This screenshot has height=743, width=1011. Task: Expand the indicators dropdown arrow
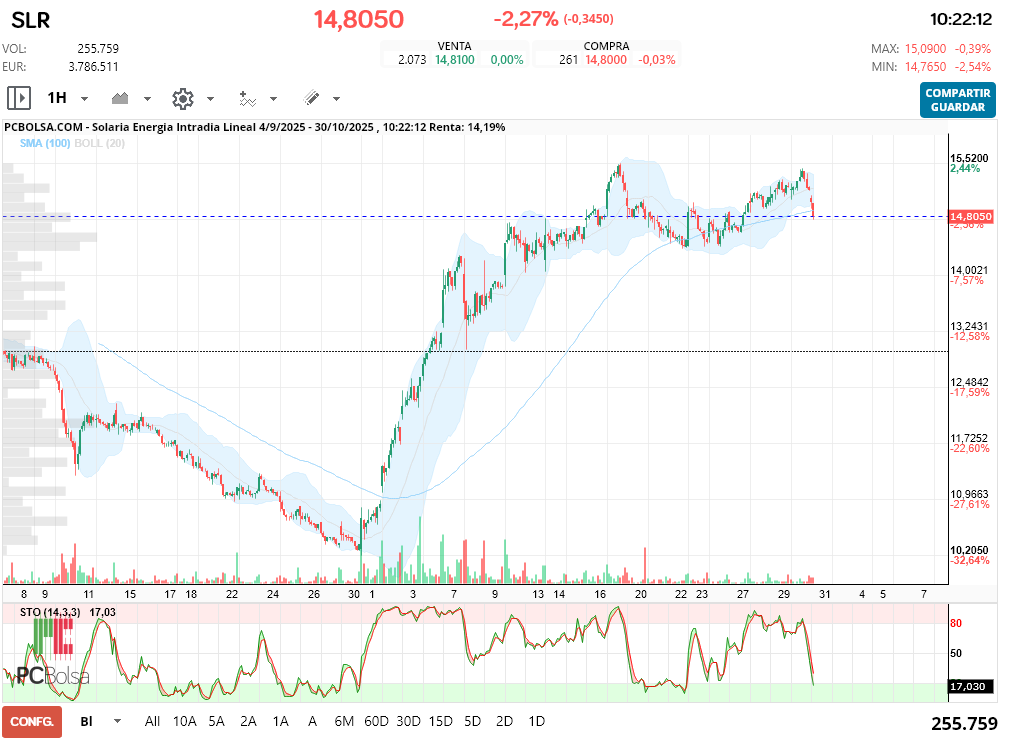click(273, 99)
